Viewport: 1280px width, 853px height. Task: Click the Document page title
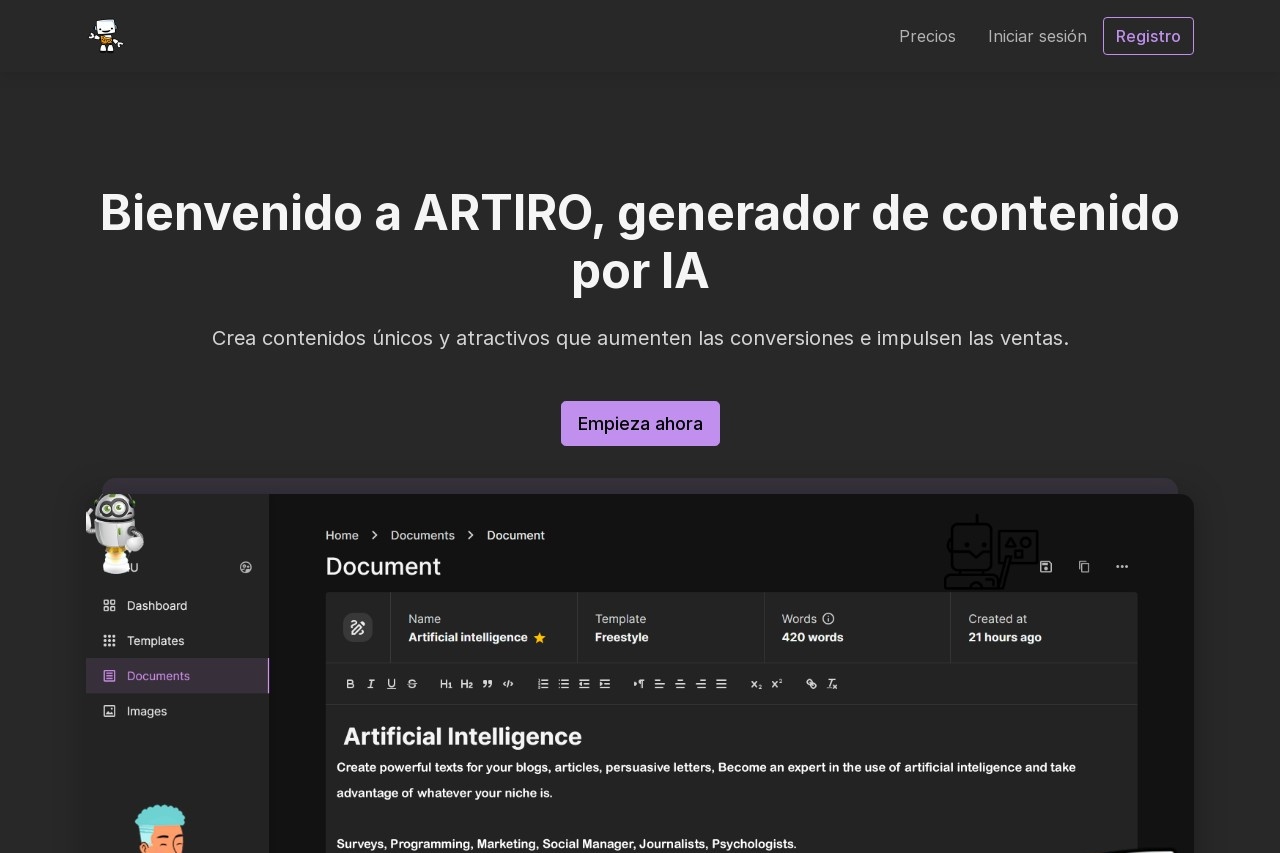click(x=383, y=566)
